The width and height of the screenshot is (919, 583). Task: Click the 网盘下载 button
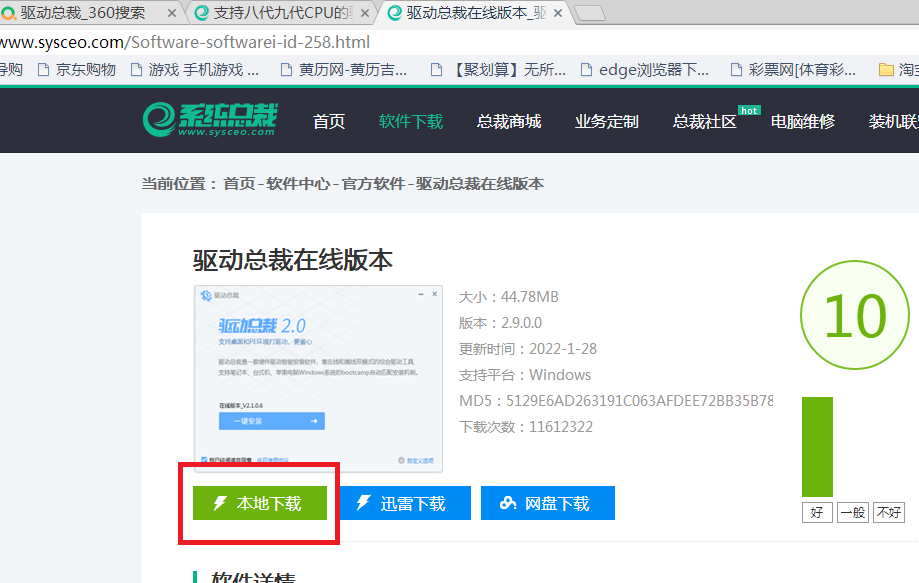pos(548,503)
